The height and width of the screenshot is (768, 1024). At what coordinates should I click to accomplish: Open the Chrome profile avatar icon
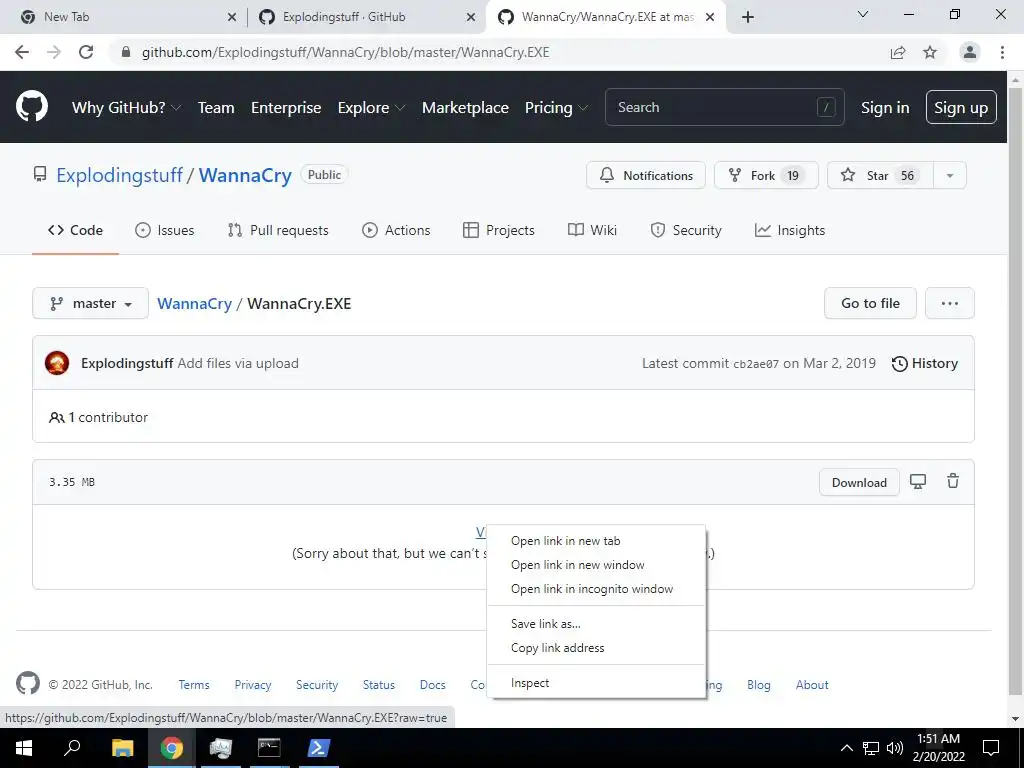[x=970, y=52]
